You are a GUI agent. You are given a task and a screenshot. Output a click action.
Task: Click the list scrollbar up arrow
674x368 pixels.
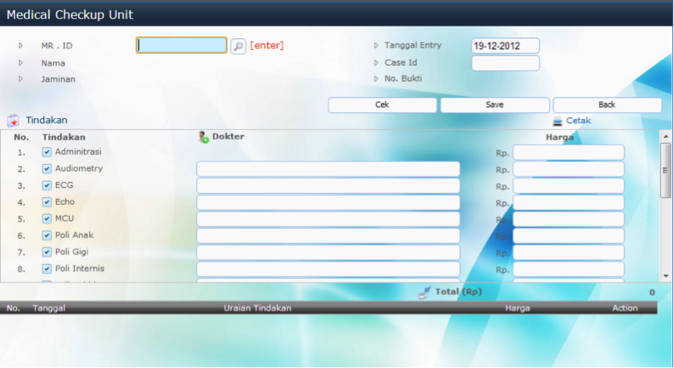[666, 136]
